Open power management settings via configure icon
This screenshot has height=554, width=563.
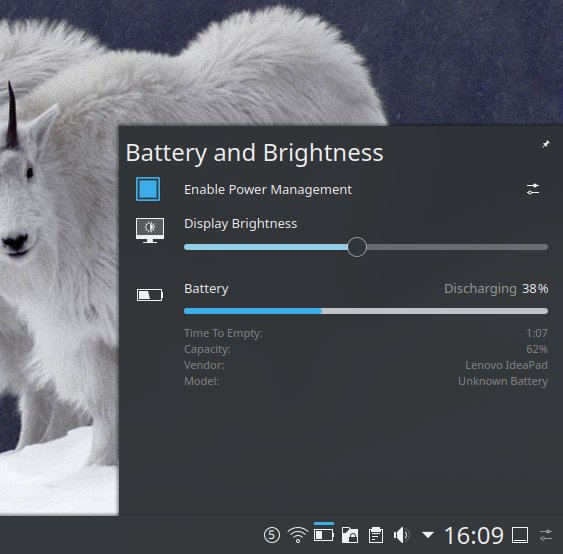(533, 189)
